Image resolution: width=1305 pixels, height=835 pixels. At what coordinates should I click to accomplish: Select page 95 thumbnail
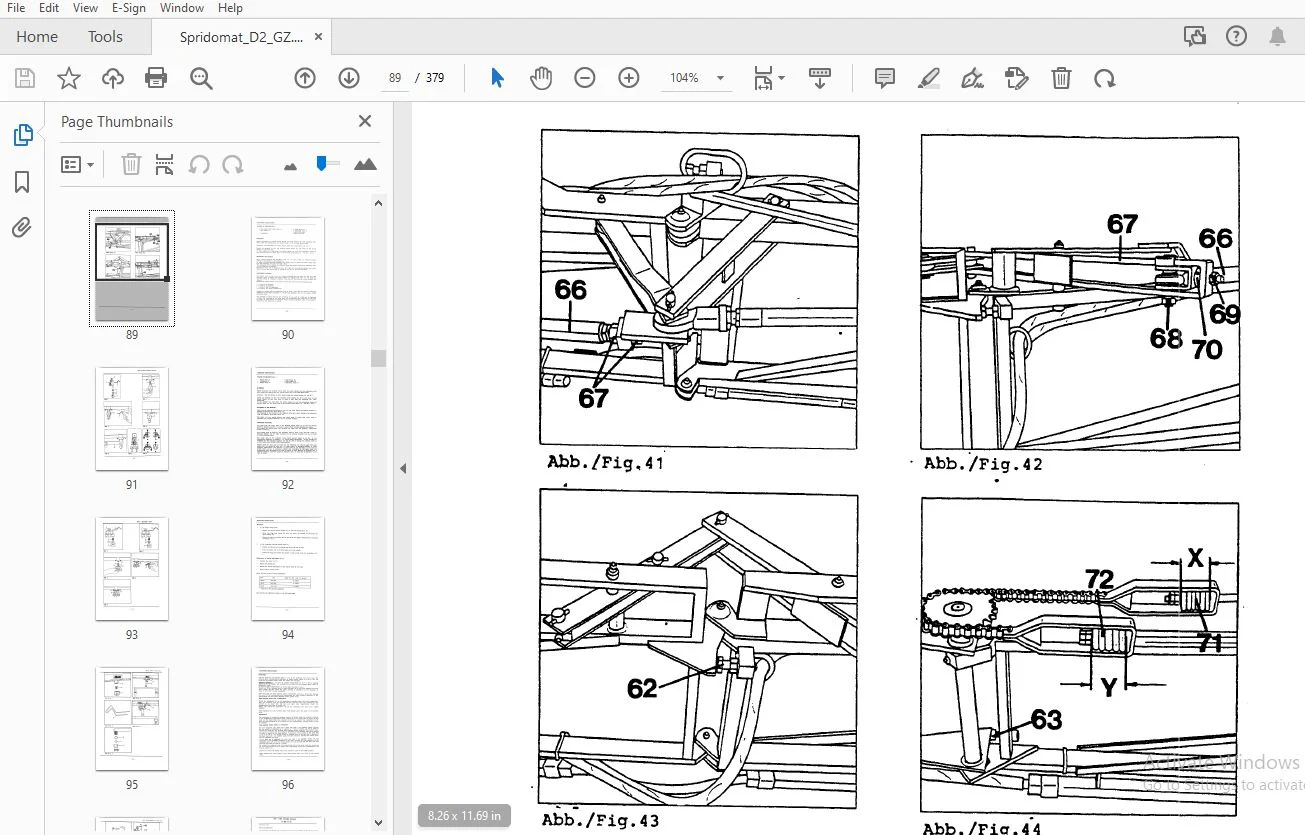click(132, 719)
